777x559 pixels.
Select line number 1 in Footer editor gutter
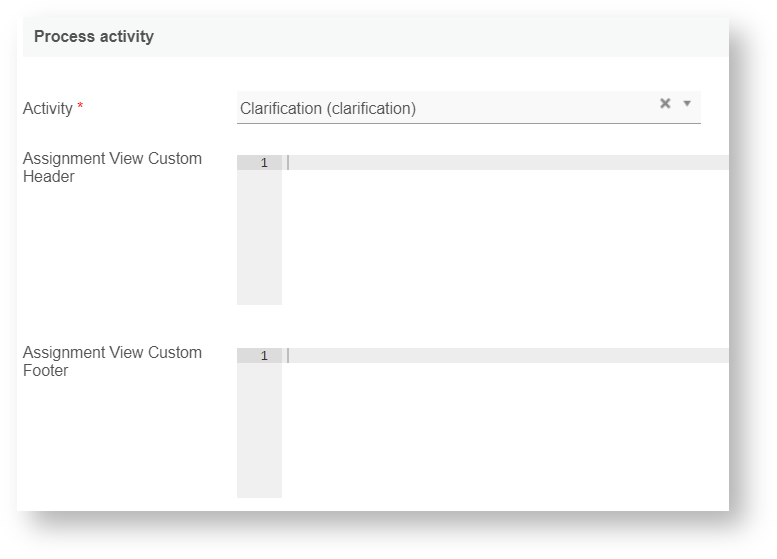[x=264, y=356]
